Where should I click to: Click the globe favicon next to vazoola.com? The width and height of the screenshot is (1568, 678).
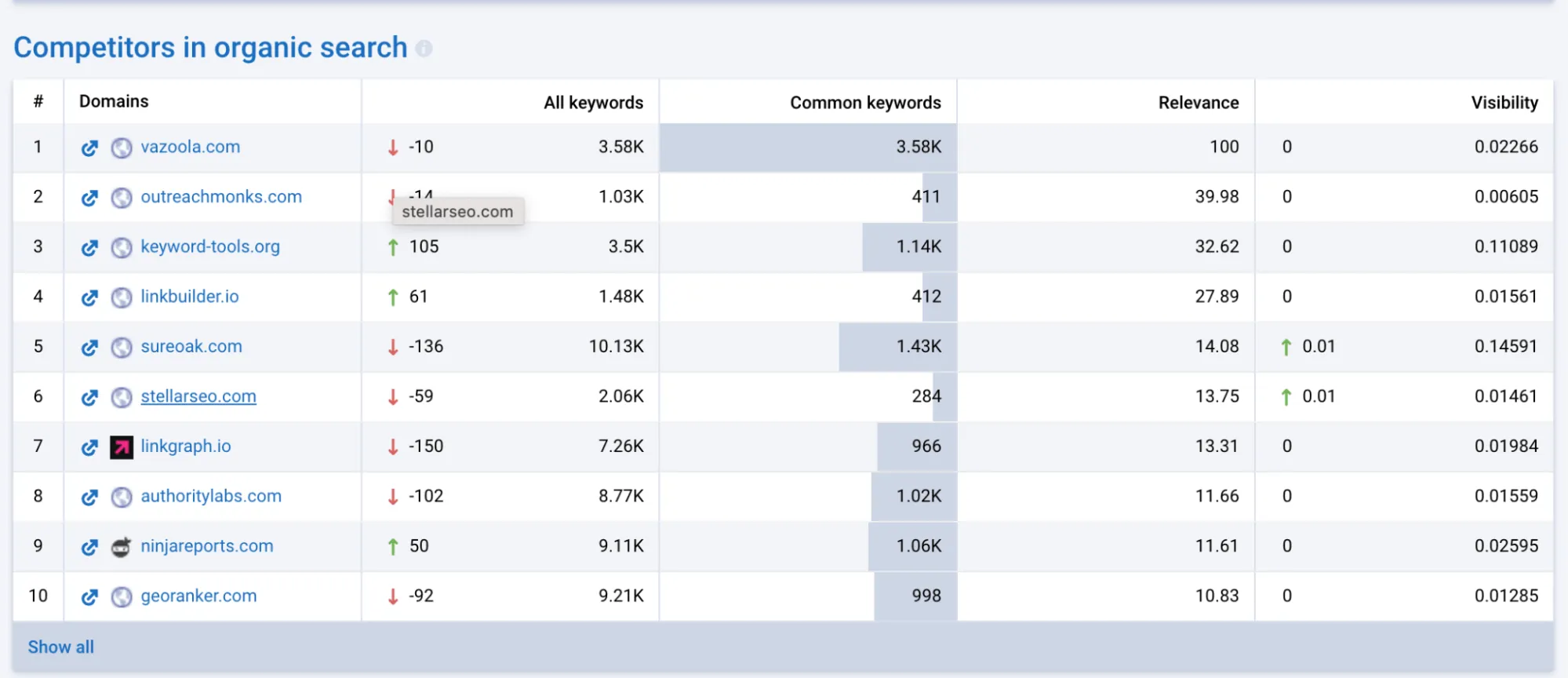point(122,148)
